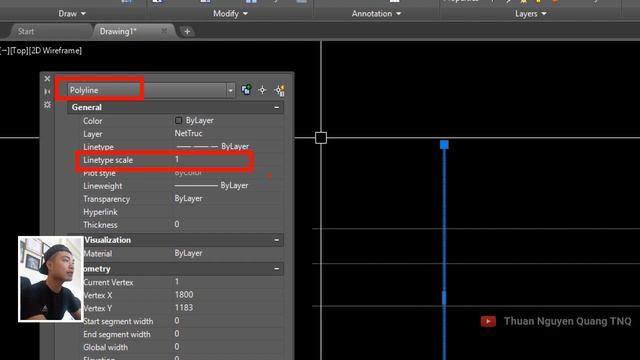This screenshot has height=360, width=640.
Task: Click the Select Objects crosshair icon
Action: pyautogui.click(x=262, y=90)
